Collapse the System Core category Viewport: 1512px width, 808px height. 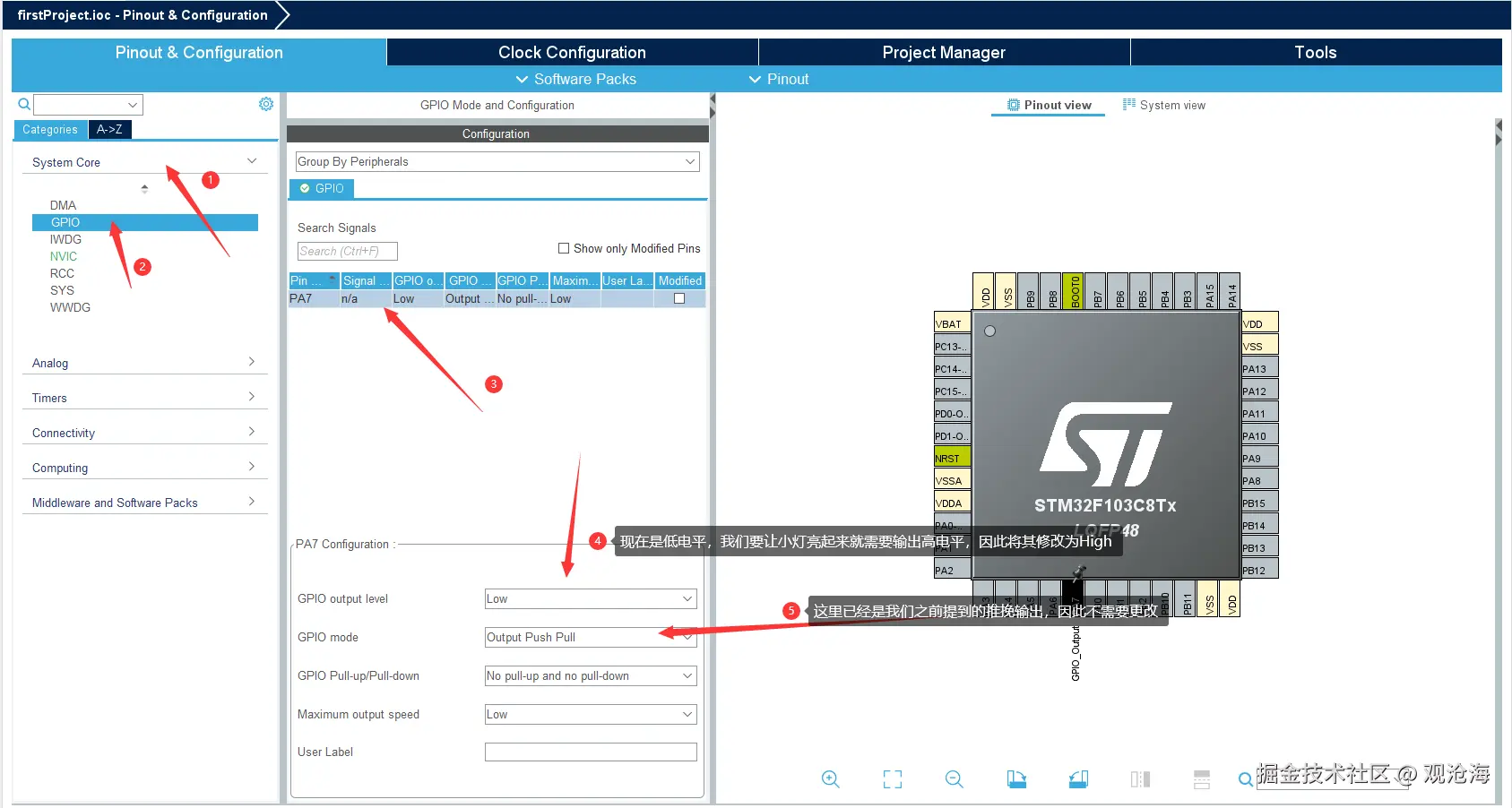144,162
